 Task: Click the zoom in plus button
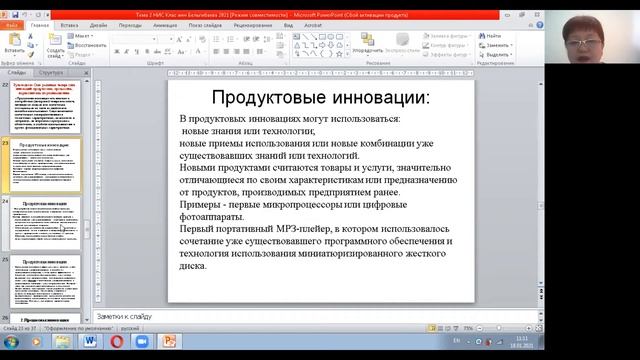tap(529, 328)
